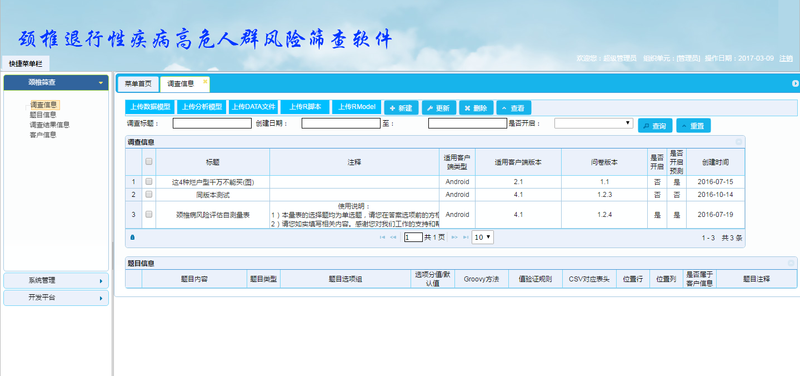Image resolution: width=800 pixels, height=376 pixels.
Task: Go to the last page in pager
Action: [465, 238]
